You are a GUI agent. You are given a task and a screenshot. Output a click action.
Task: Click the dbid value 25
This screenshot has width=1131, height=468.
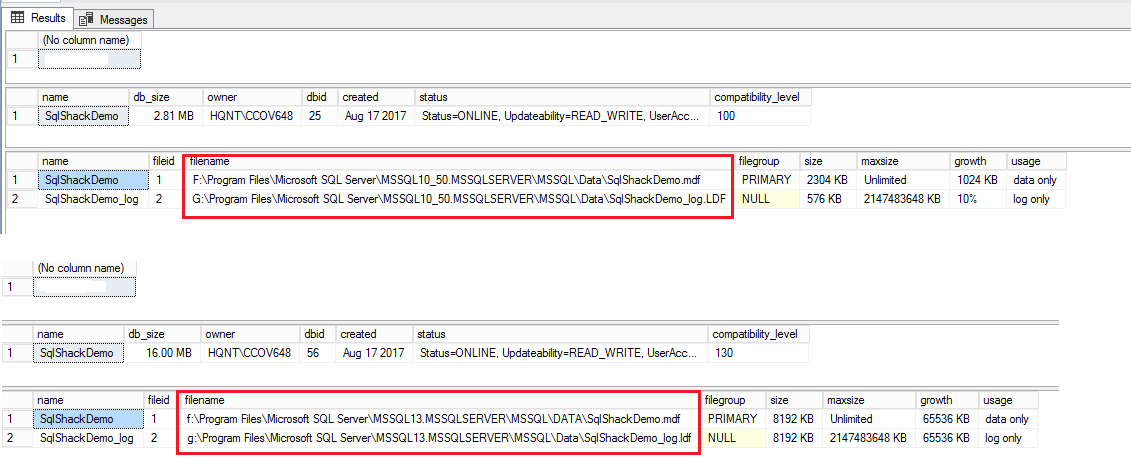320,115
